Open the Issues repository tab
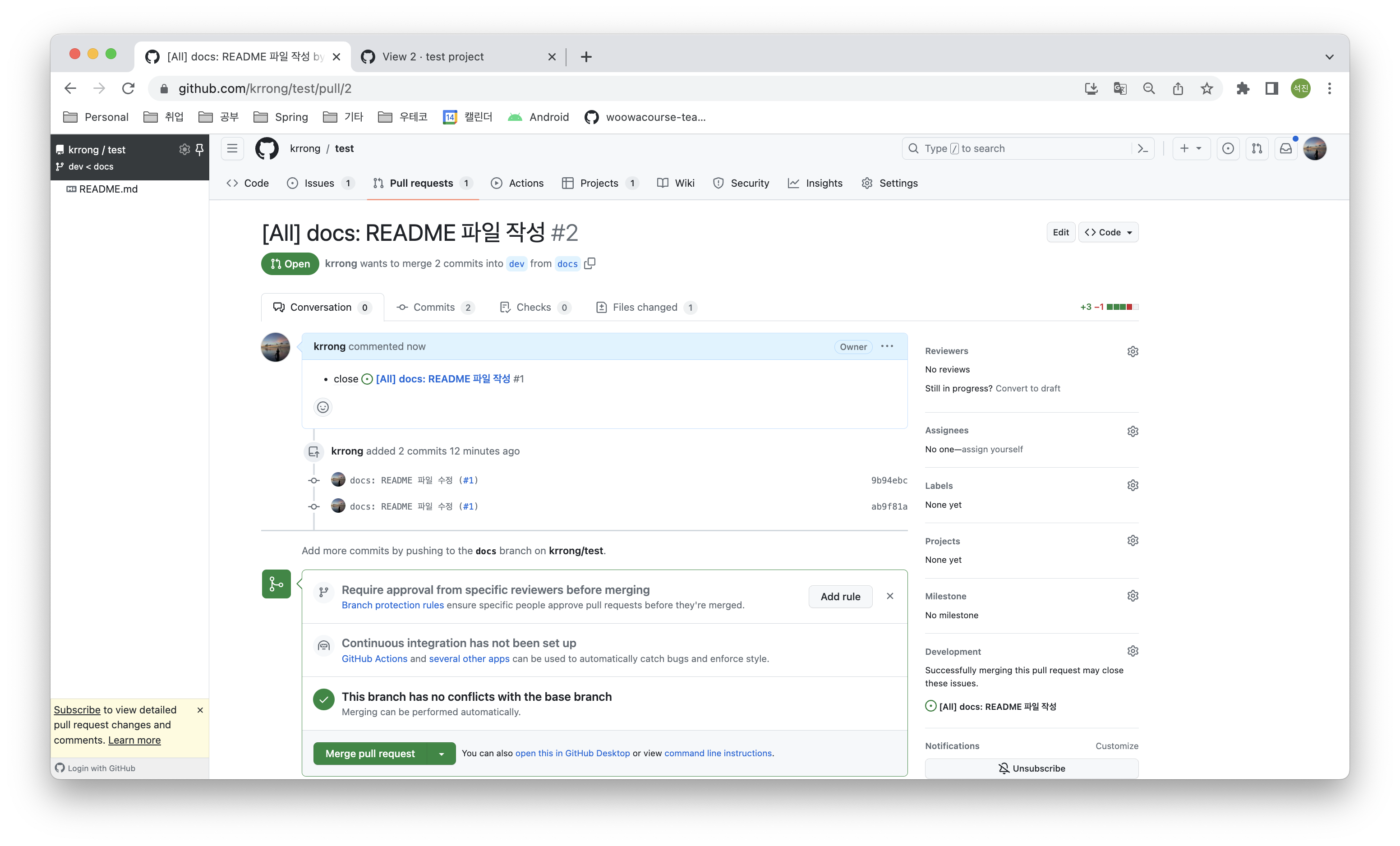Image resolution: width=1400 pixels, height=846 pixels. tap(320, 184)
